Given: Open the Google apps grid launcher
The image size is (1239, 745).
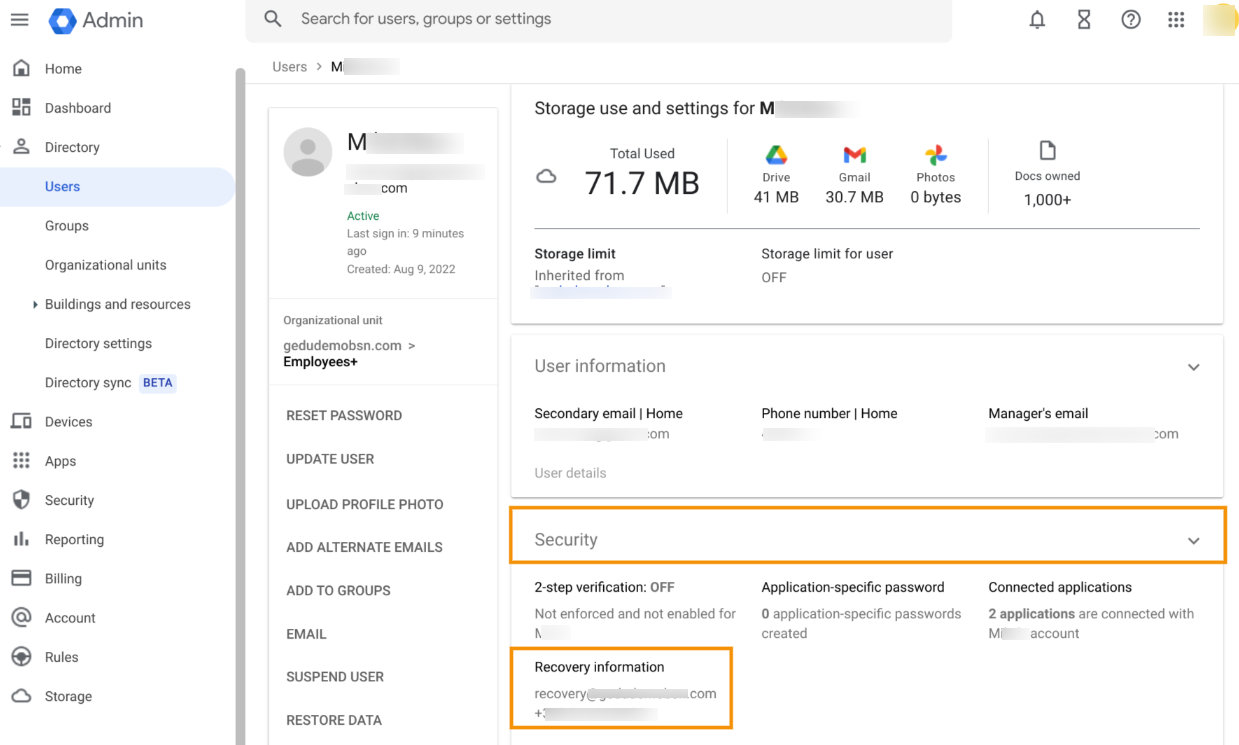Looking at the screenshot, I should click(x=1176, y=19).
